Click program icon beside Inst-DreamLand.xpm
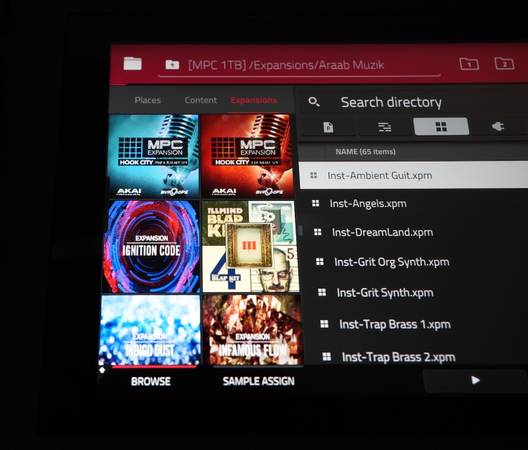 pos(318,232)
